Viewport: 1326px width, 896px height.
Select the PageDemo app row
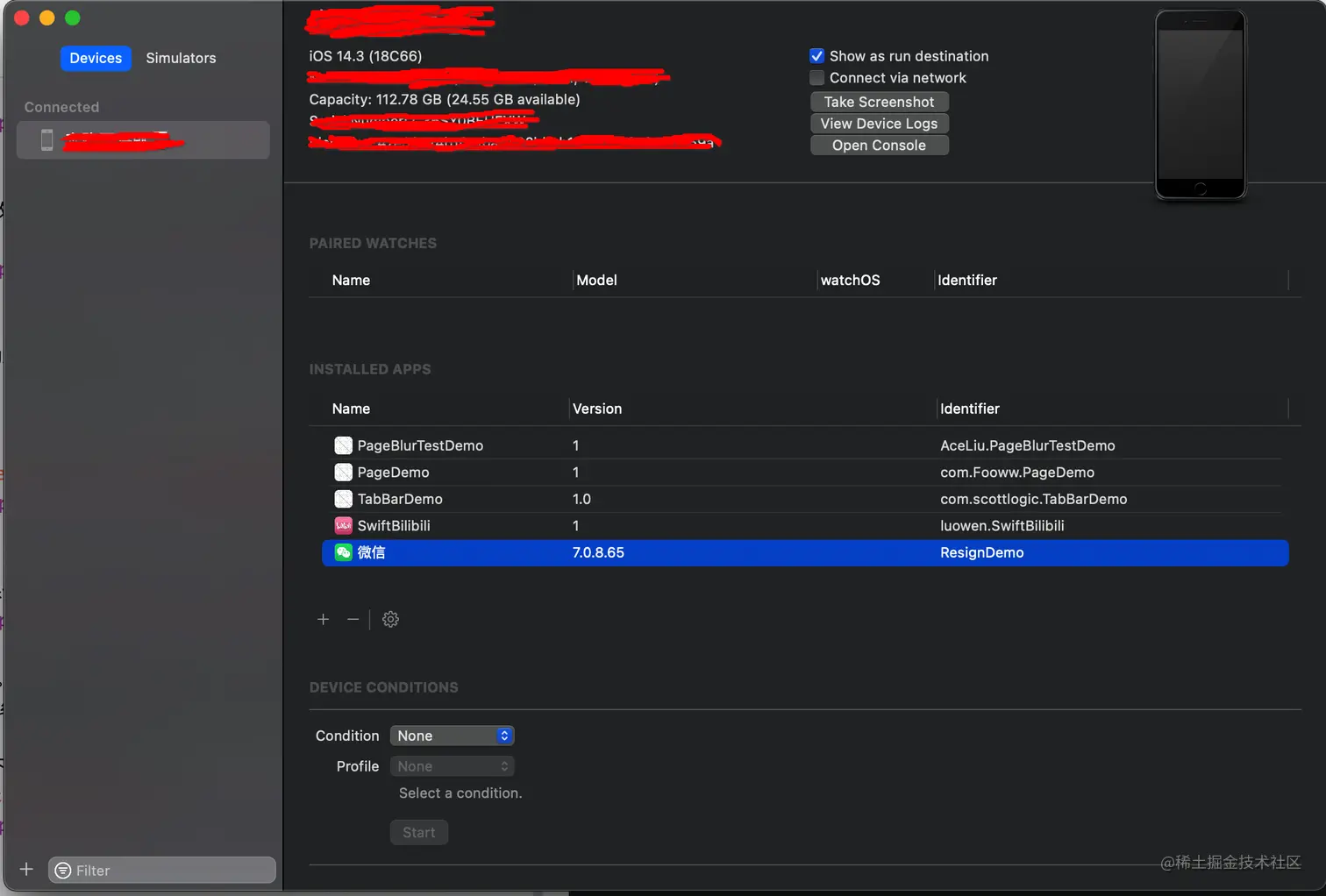pos(805,473)
